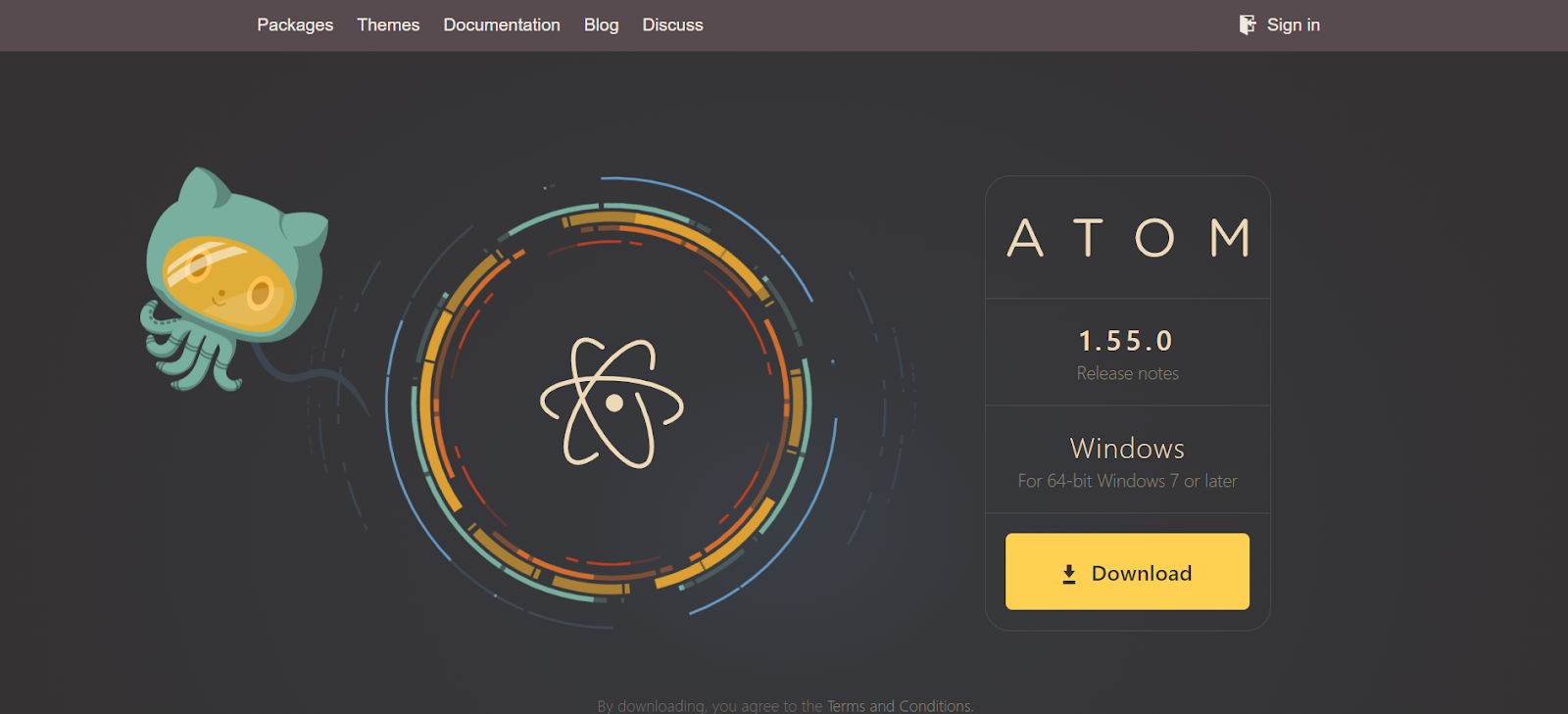Open Documentation from the navigation bar

(502, 24)
